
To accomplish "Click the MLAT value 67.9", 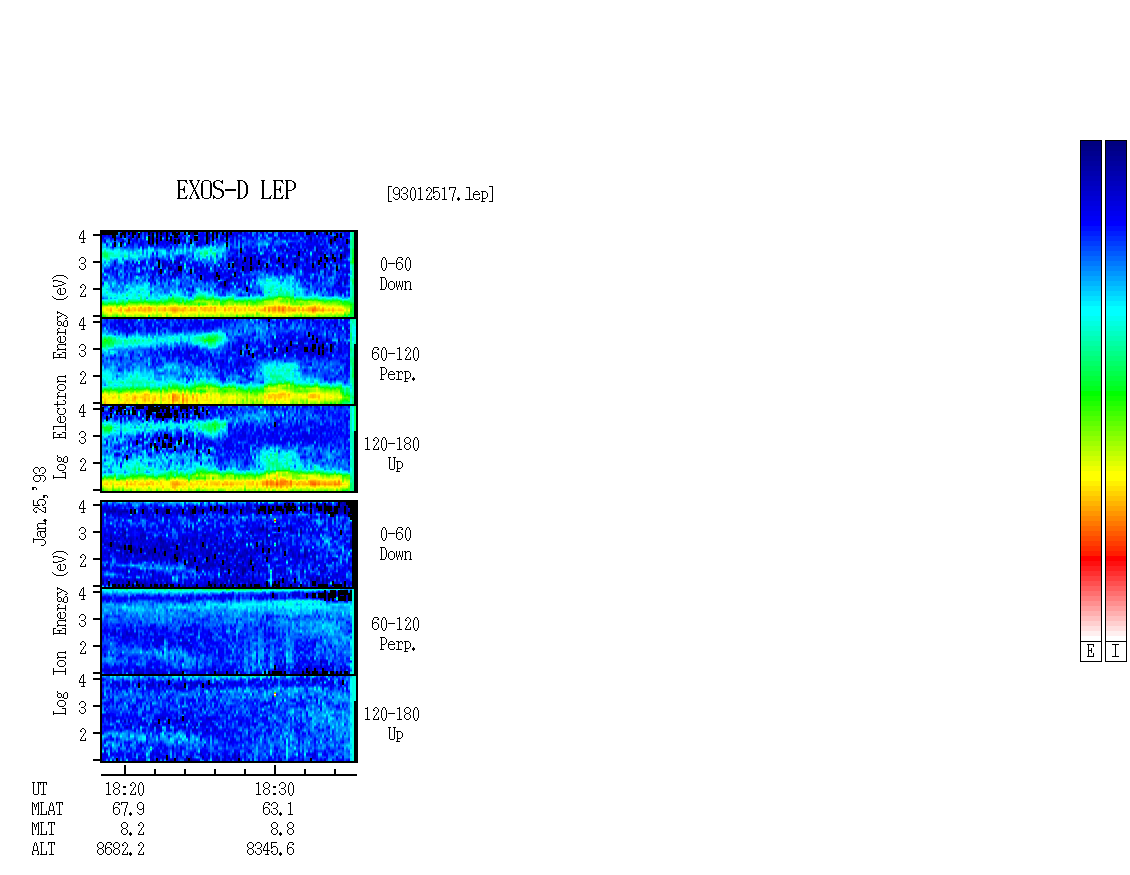I will (x=128, y=809).
